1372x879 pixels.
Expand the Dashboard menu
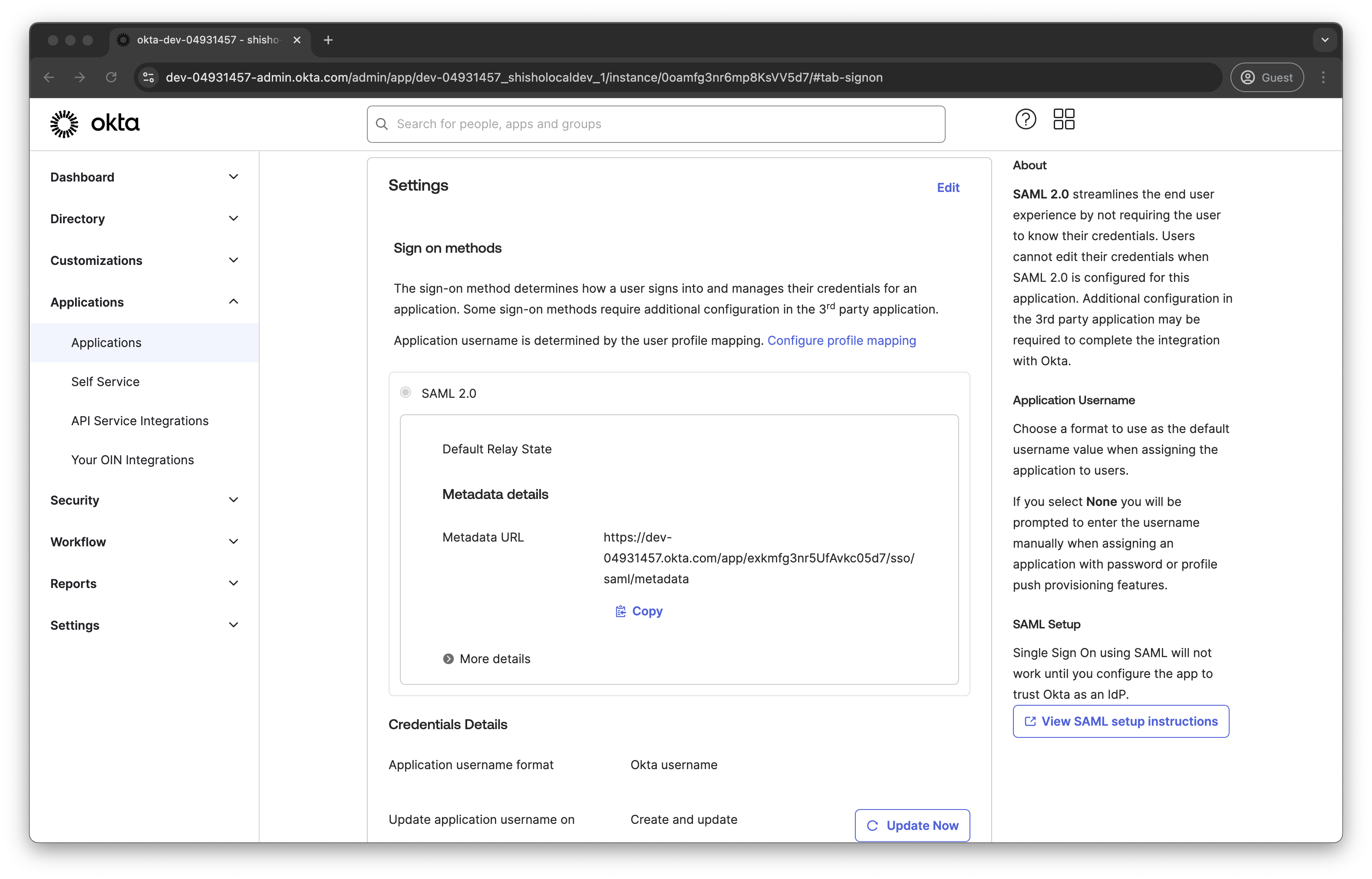(x=144, y=177)
